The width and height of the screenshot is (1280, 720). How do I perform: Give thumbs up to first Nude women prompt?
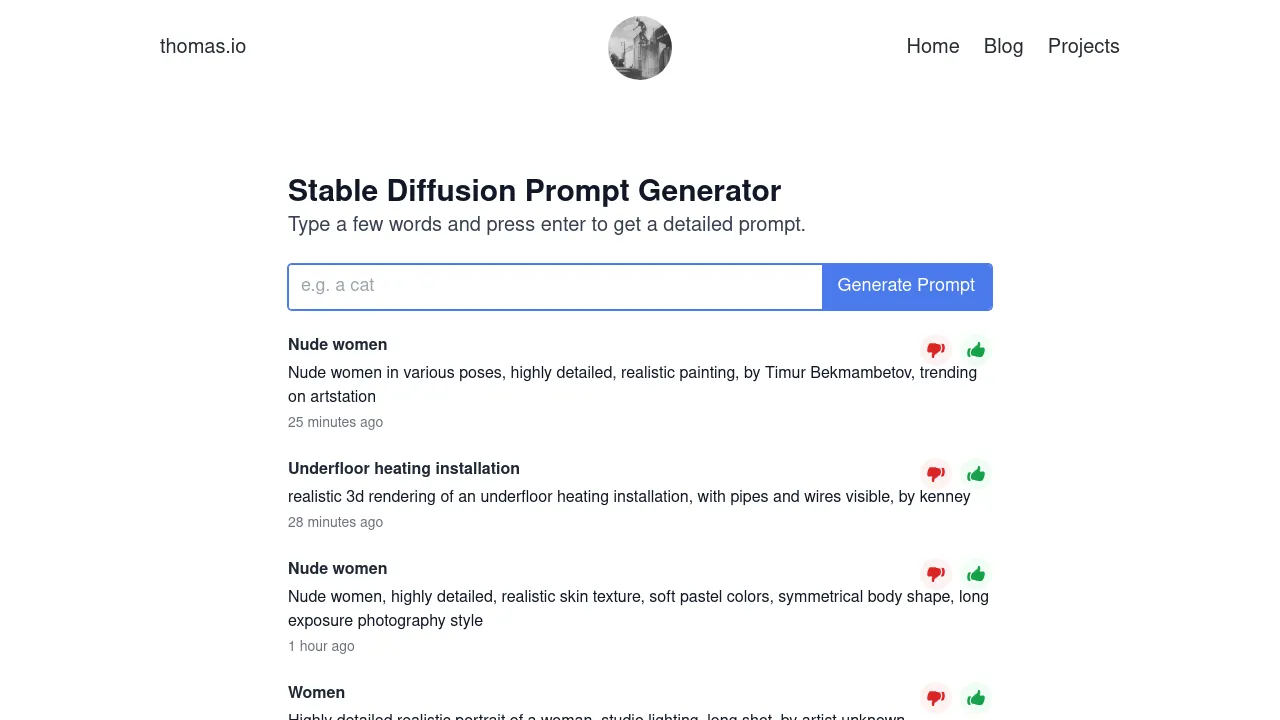click(x=976, y=349)
